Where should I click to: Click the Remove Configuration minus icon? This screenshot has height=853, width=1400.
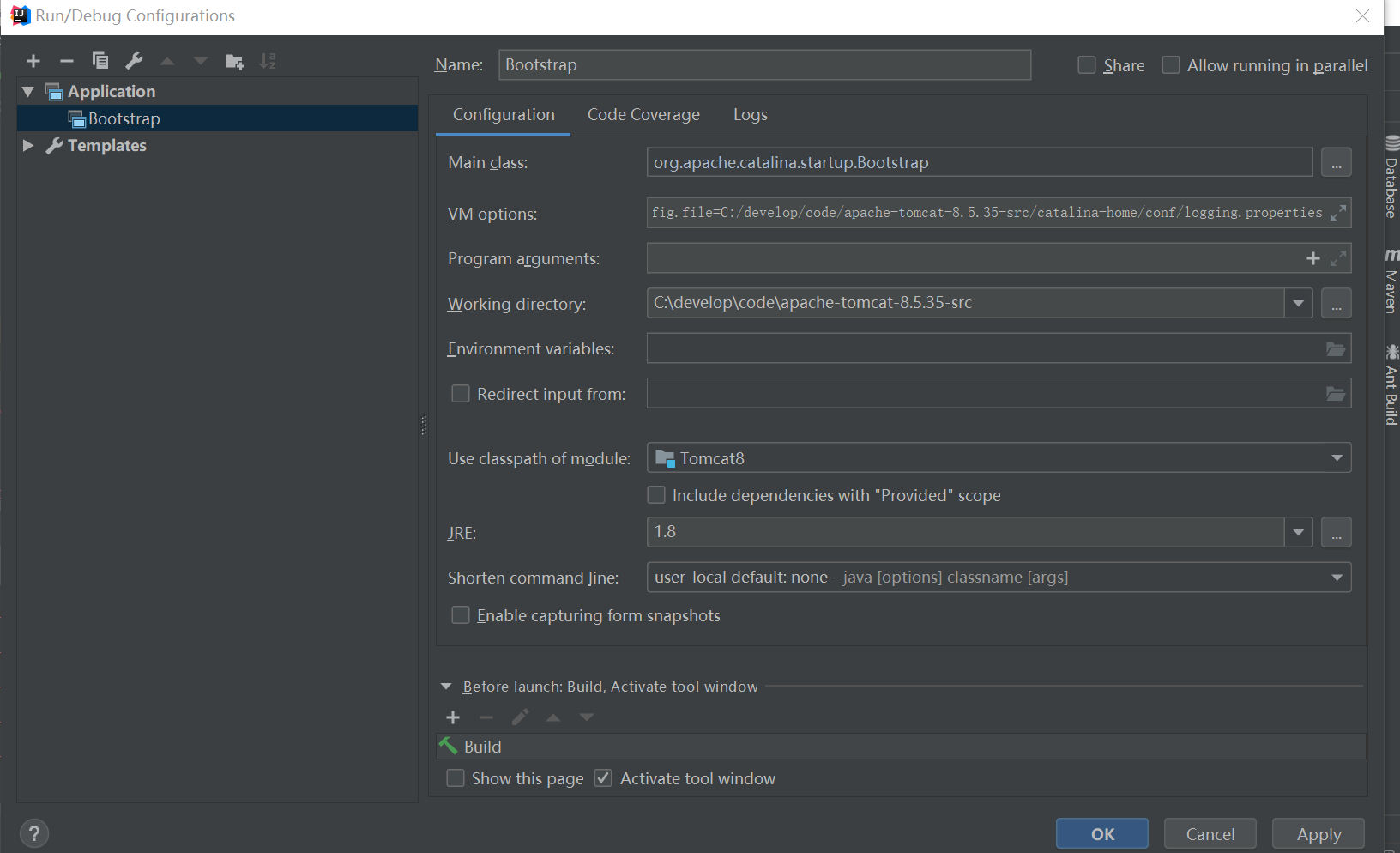pyautogui.click(x=67, y=61)
